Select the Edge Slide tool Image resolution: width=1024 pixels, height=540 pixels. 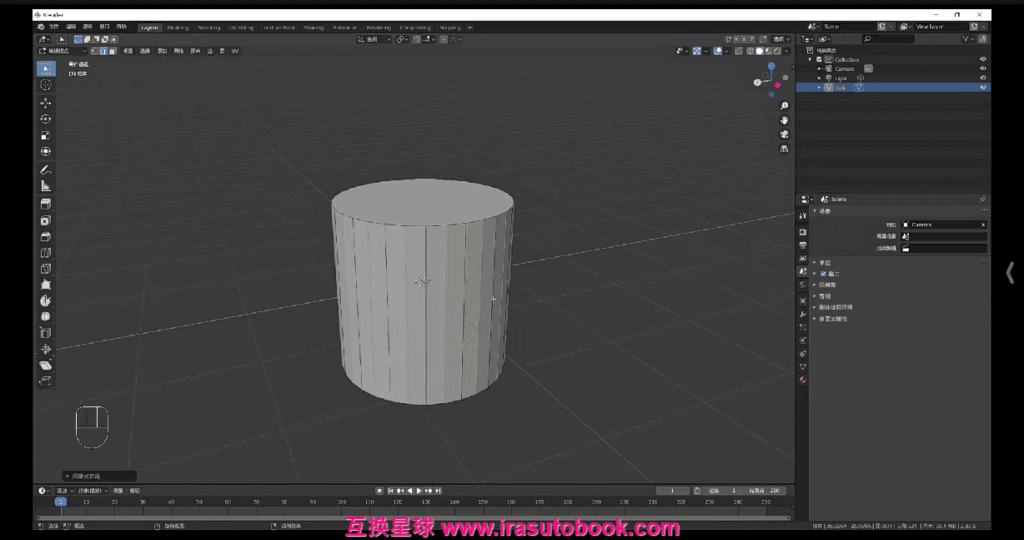click(x=46, y=333)
